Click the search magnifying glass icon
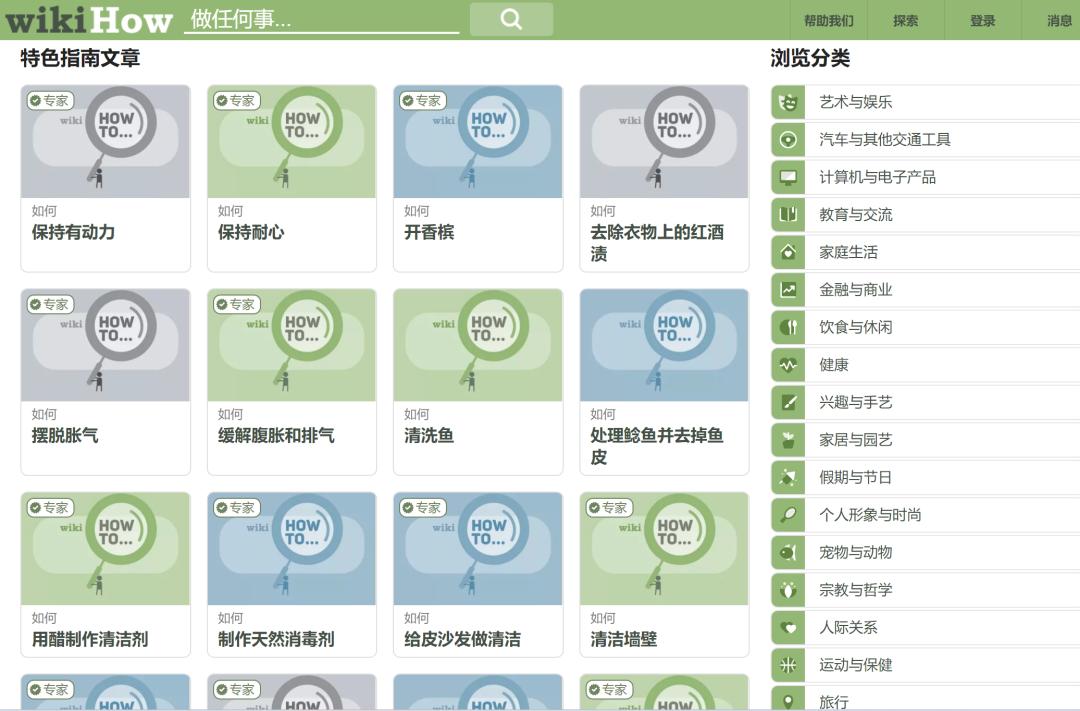Screen dimensions: 1080x711 (x=511, y=19)
